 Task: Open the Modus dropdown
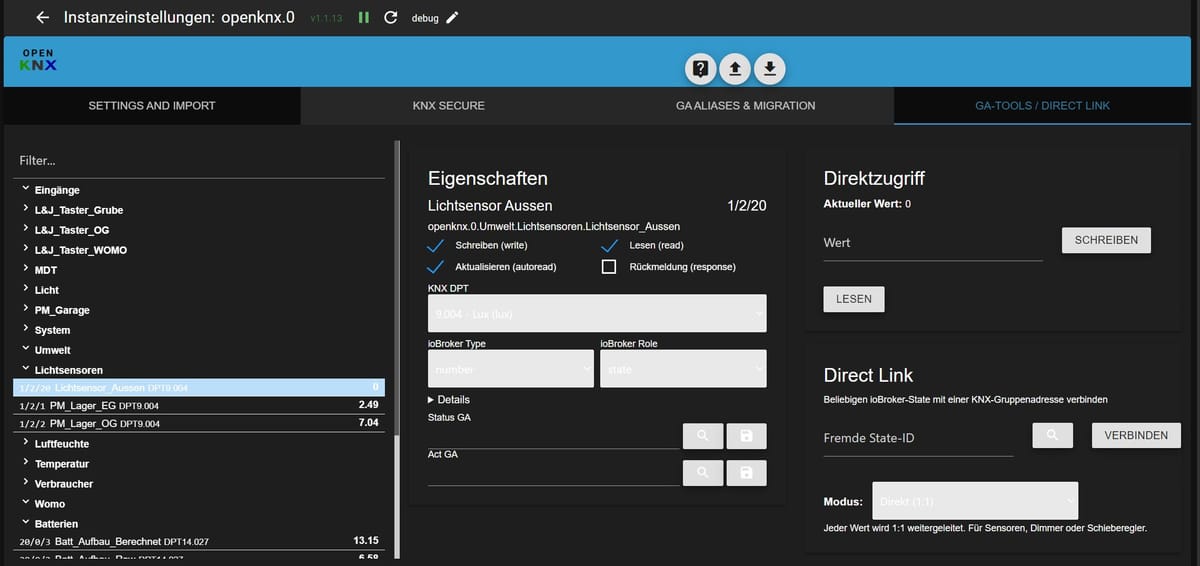(x=975, y=500)
